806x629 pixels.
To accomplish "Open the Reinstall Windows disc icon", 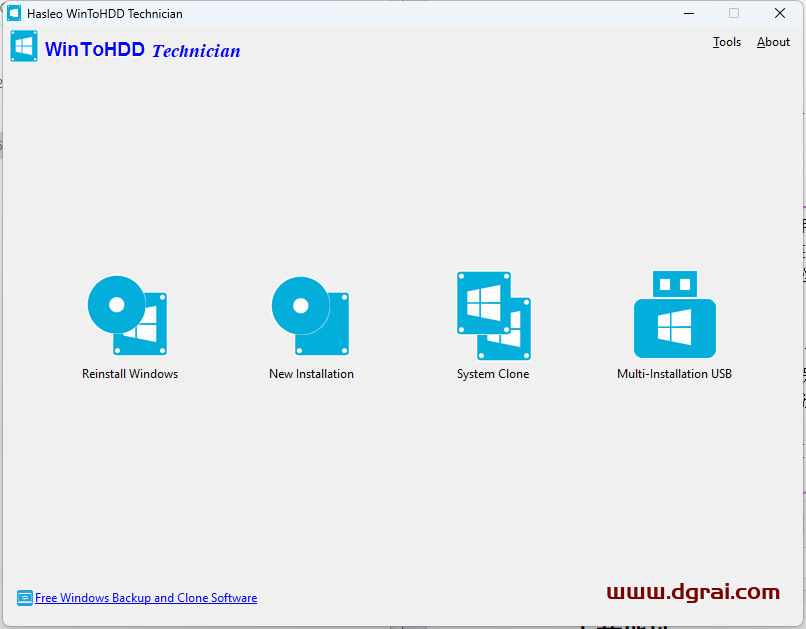I will [127, 316].
